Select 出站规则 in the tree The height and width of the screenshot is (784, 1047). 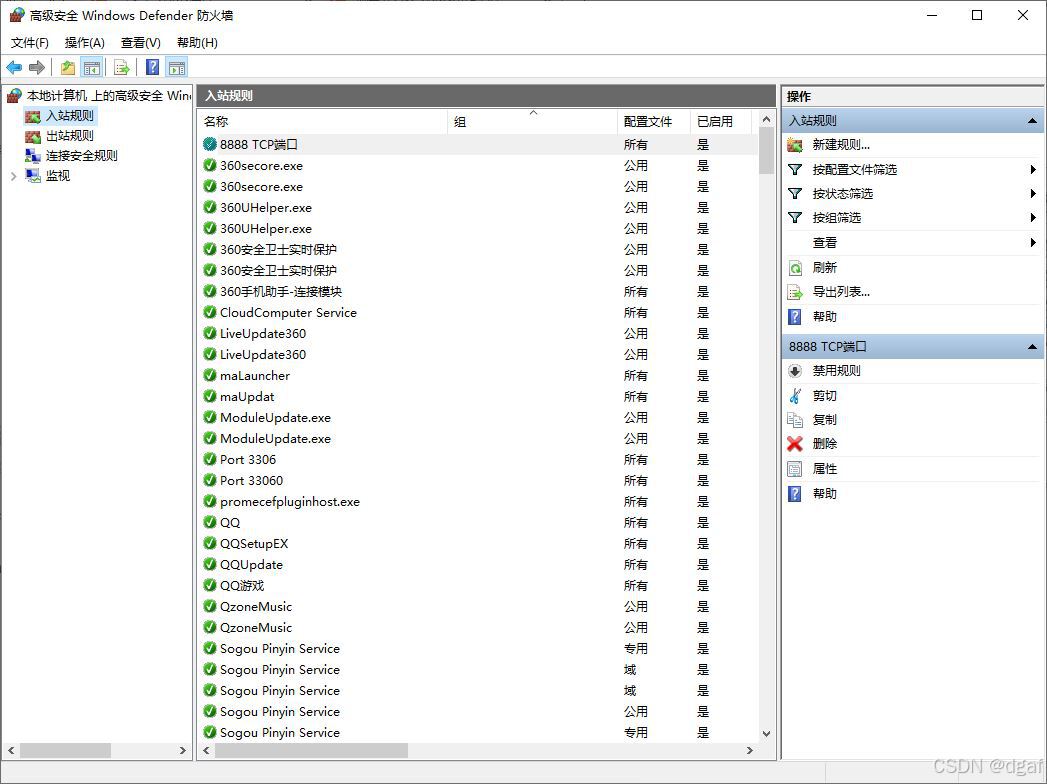tap(69, 136)
